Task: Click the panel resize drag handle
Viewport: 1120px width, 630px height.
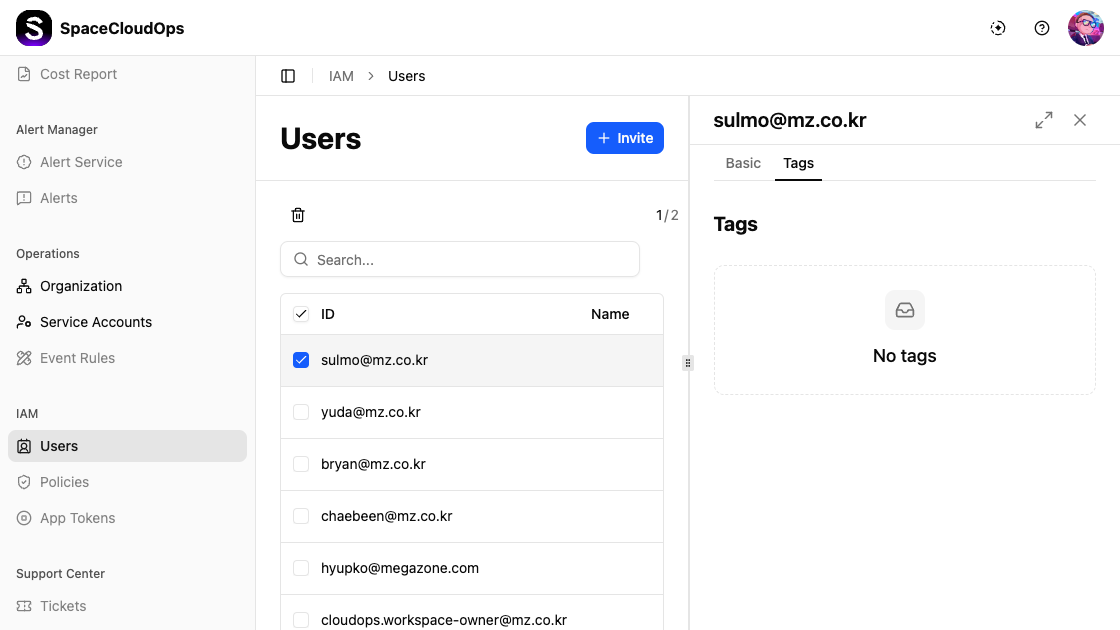Action: [688, 363]
